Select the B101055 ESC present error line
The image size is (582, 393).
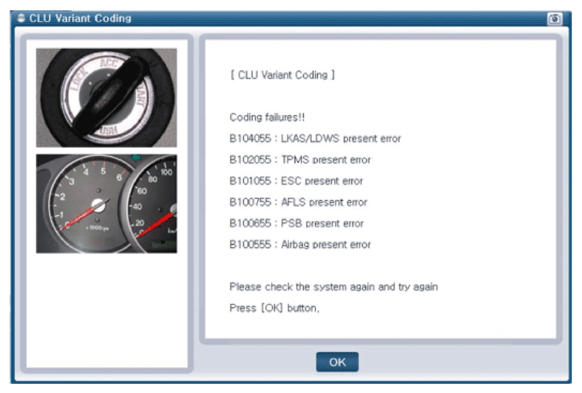click(296, 181)
